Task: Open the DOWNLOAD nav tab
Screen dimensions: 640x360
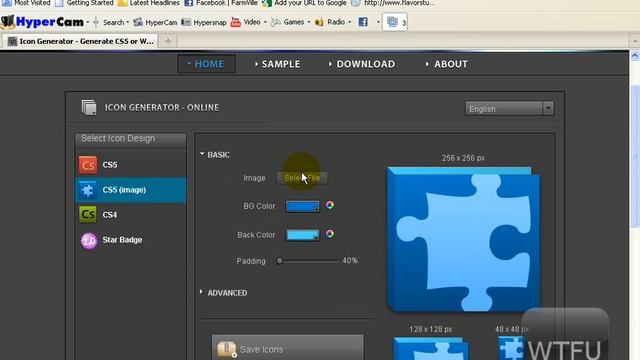Action: coord(362,64)
